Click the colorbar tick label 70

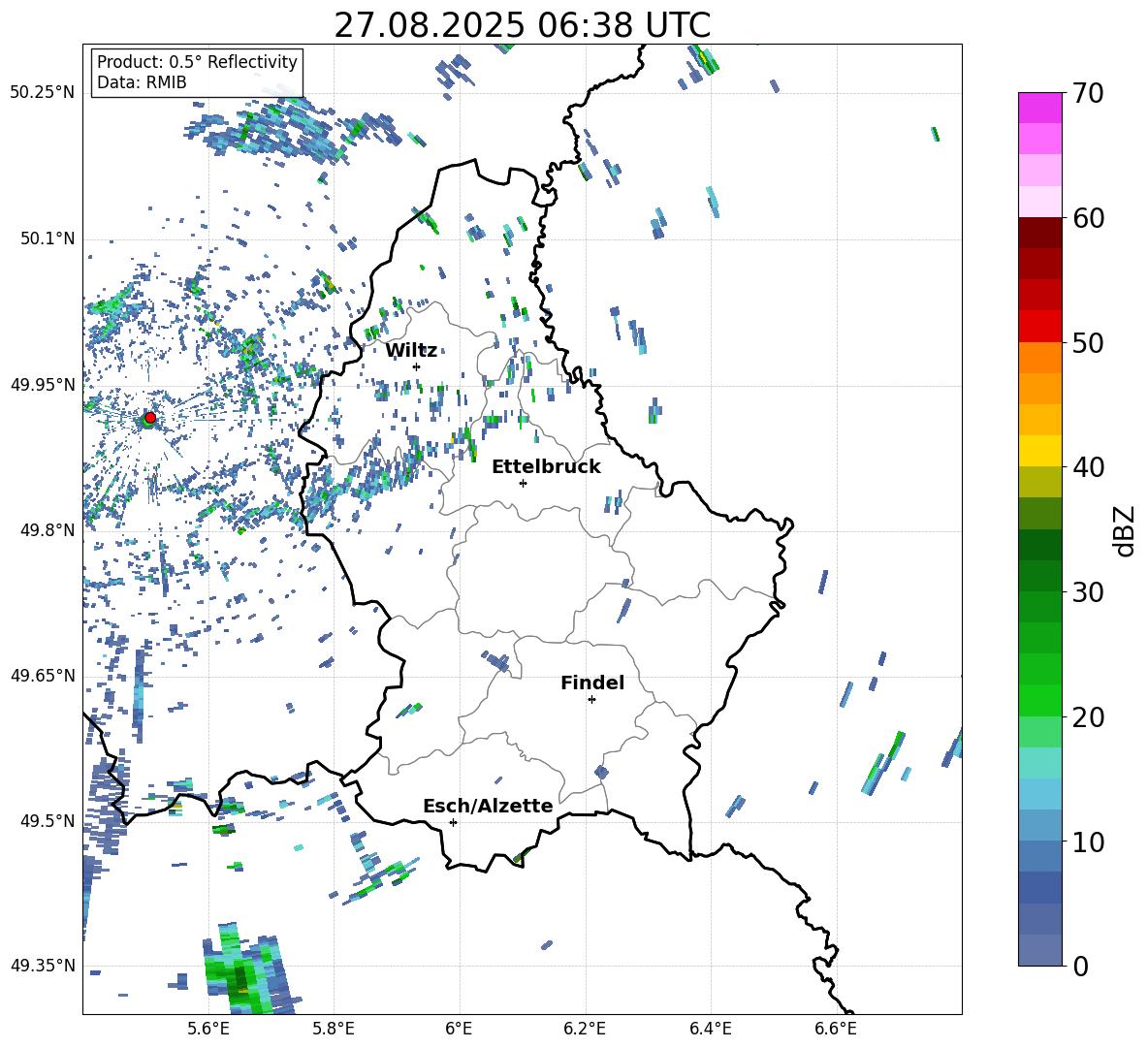pos(1087,93)
